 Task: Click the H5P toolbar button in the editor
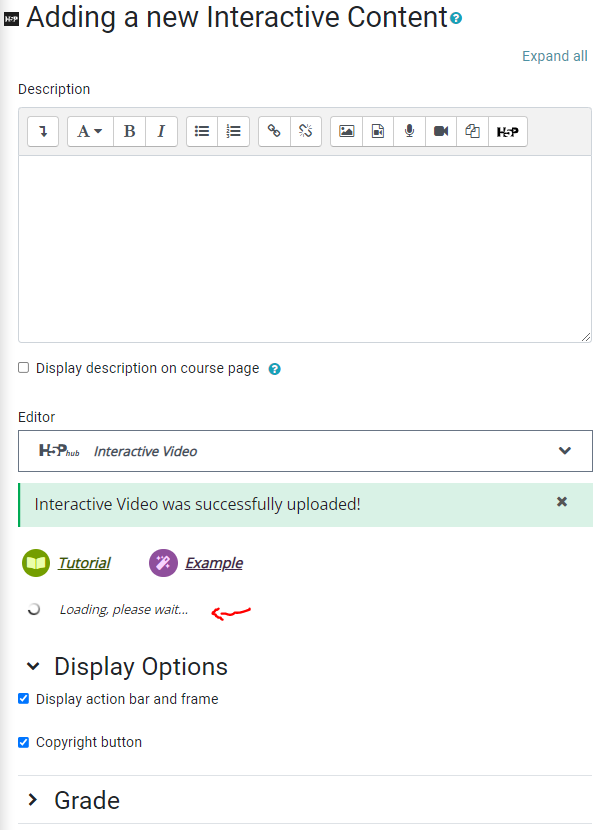pos(507,131)
